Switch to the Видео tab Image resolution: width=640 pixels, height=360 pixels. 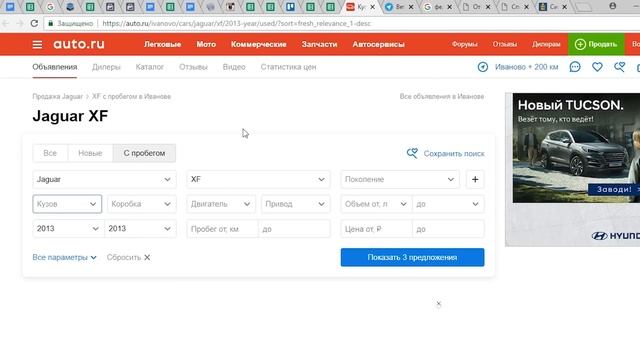[234, 67]
